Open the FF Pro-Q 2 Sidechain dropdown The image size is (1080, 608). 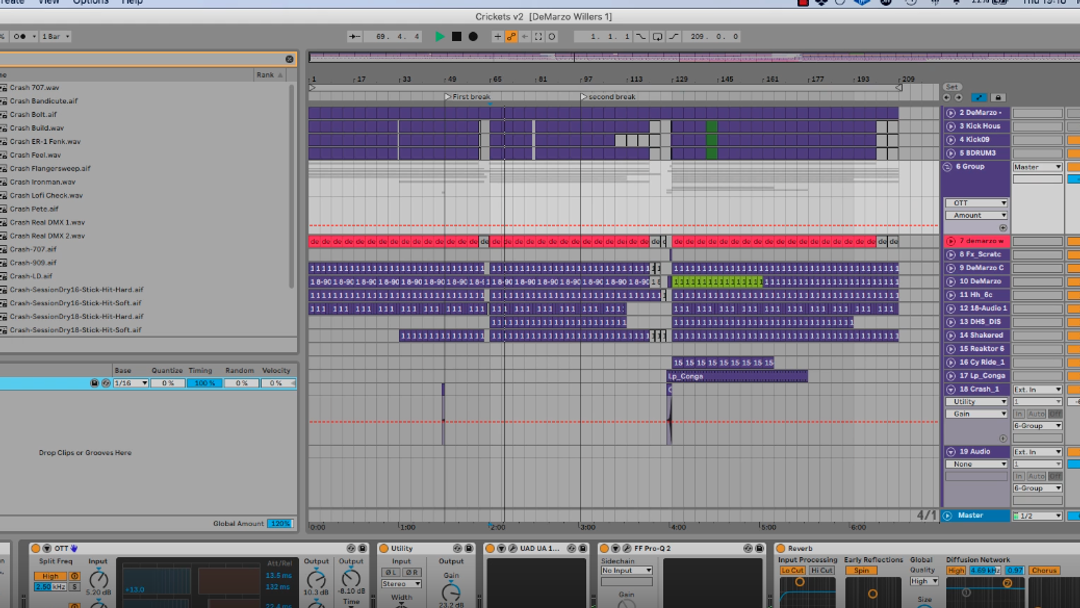pyautogui.click(x=626, y=571)
